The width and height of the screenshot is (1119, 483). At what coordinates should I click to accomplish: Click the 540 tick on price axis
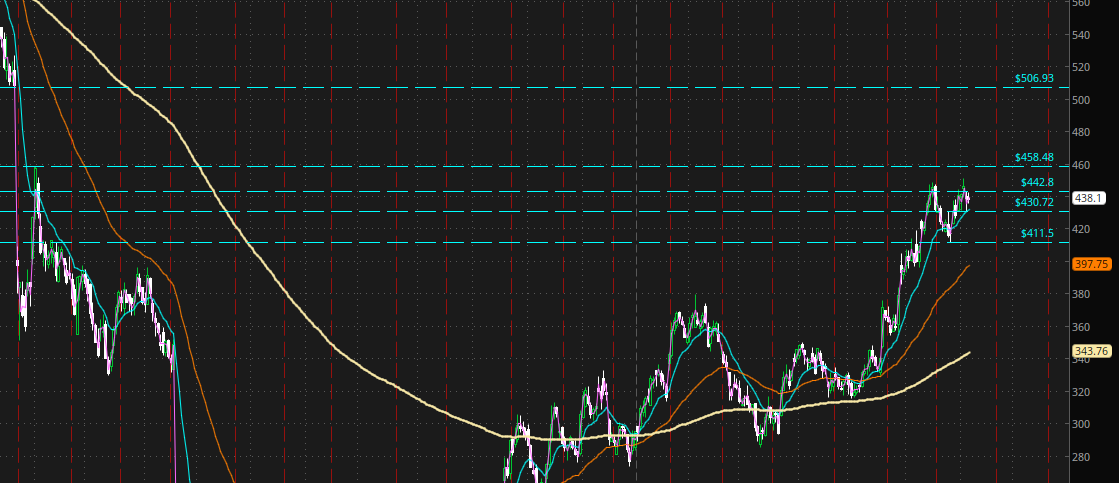coord(1081,35)
